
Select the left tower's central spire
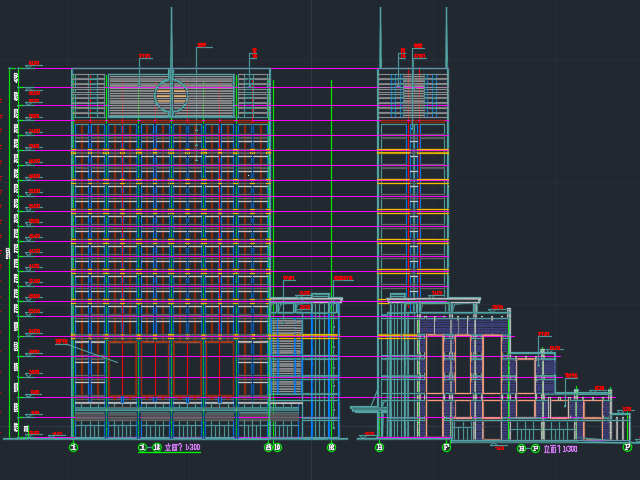[171, 35]
